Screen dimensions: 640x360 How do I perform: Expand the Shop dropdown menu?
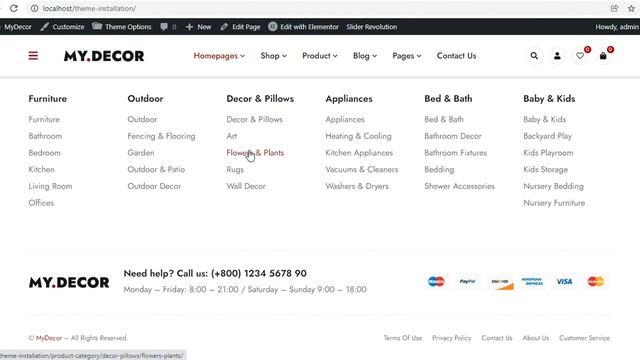click(273, 56)
